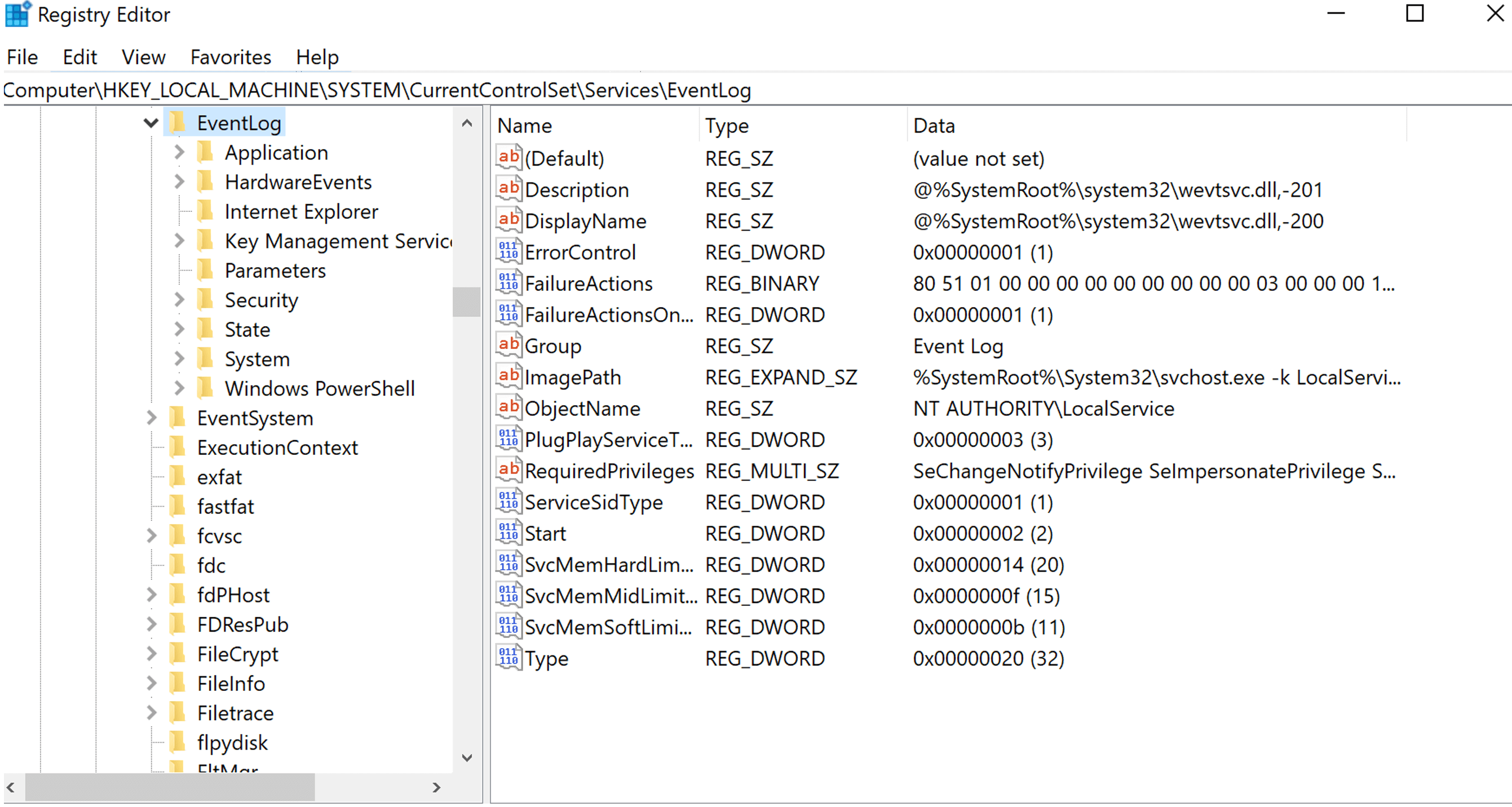Click the binary icon beside FailureActions
The width and height of the screenshot is (1512, 807).
pos(509,282)
